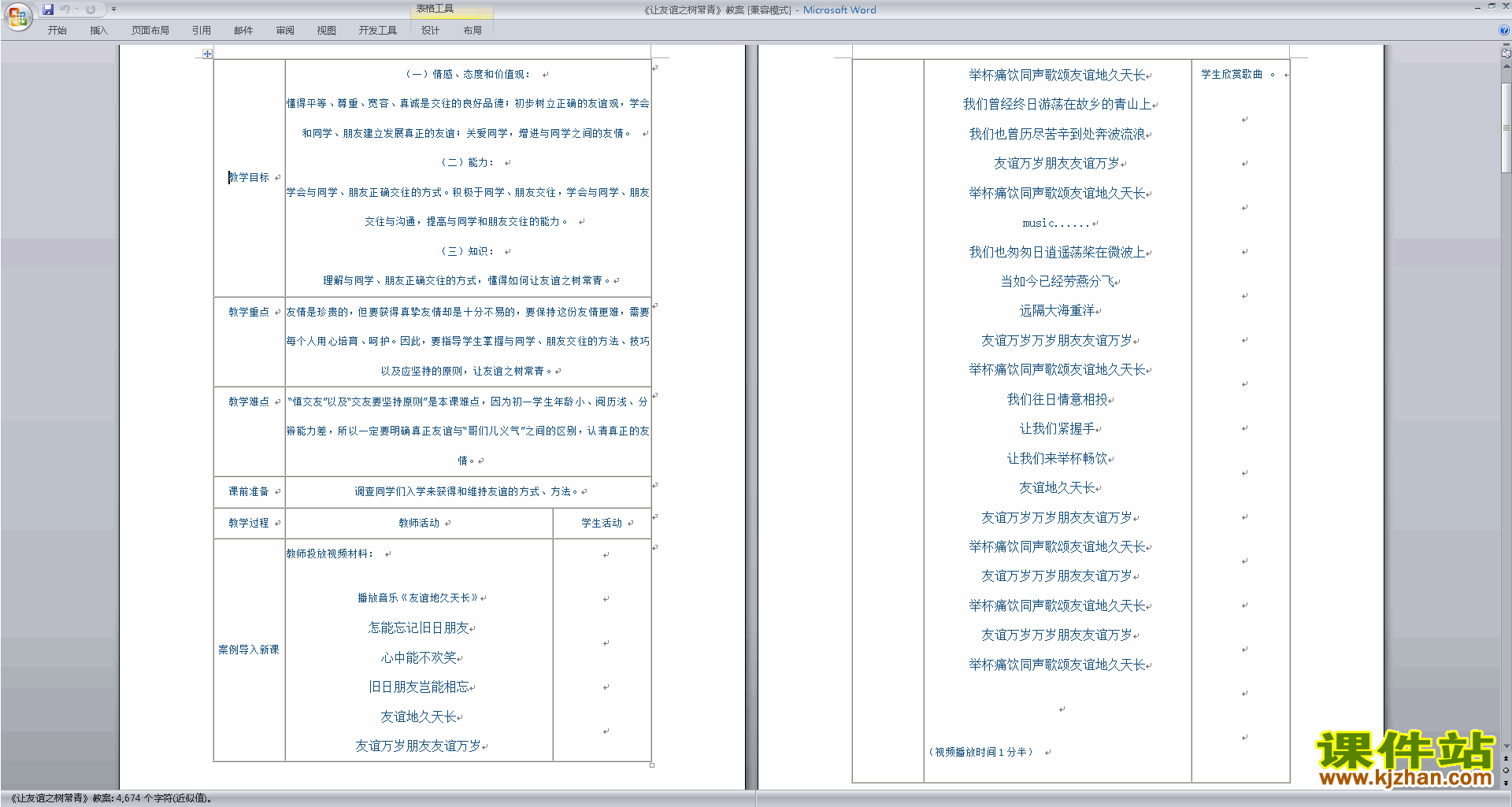Click the table move handle icon
The height and width of the screenshot is (807, 1512).
point(207,54)
